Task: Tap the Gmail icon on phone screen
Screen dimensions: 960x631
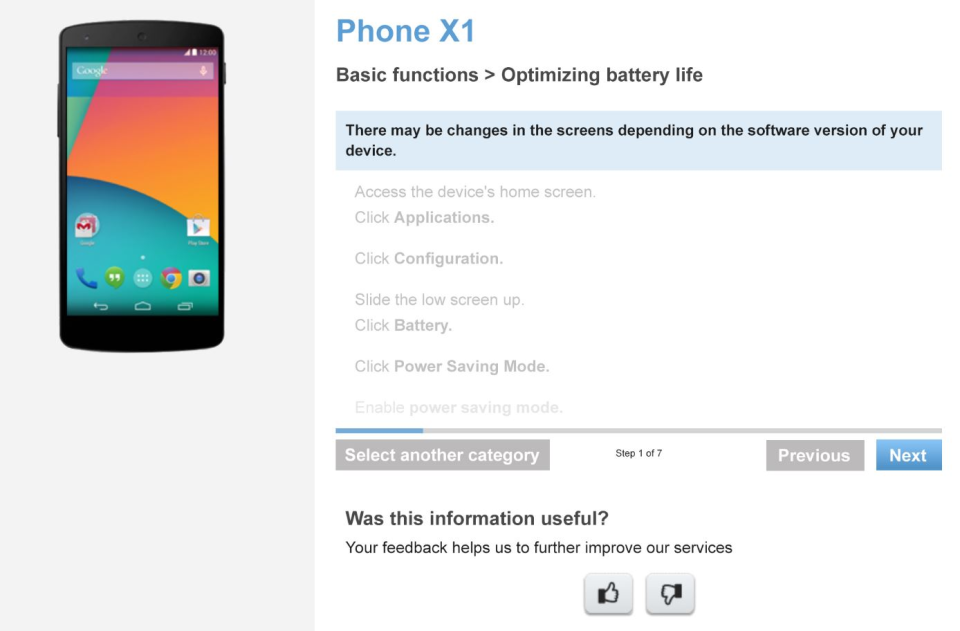Action: click(87, 226)
